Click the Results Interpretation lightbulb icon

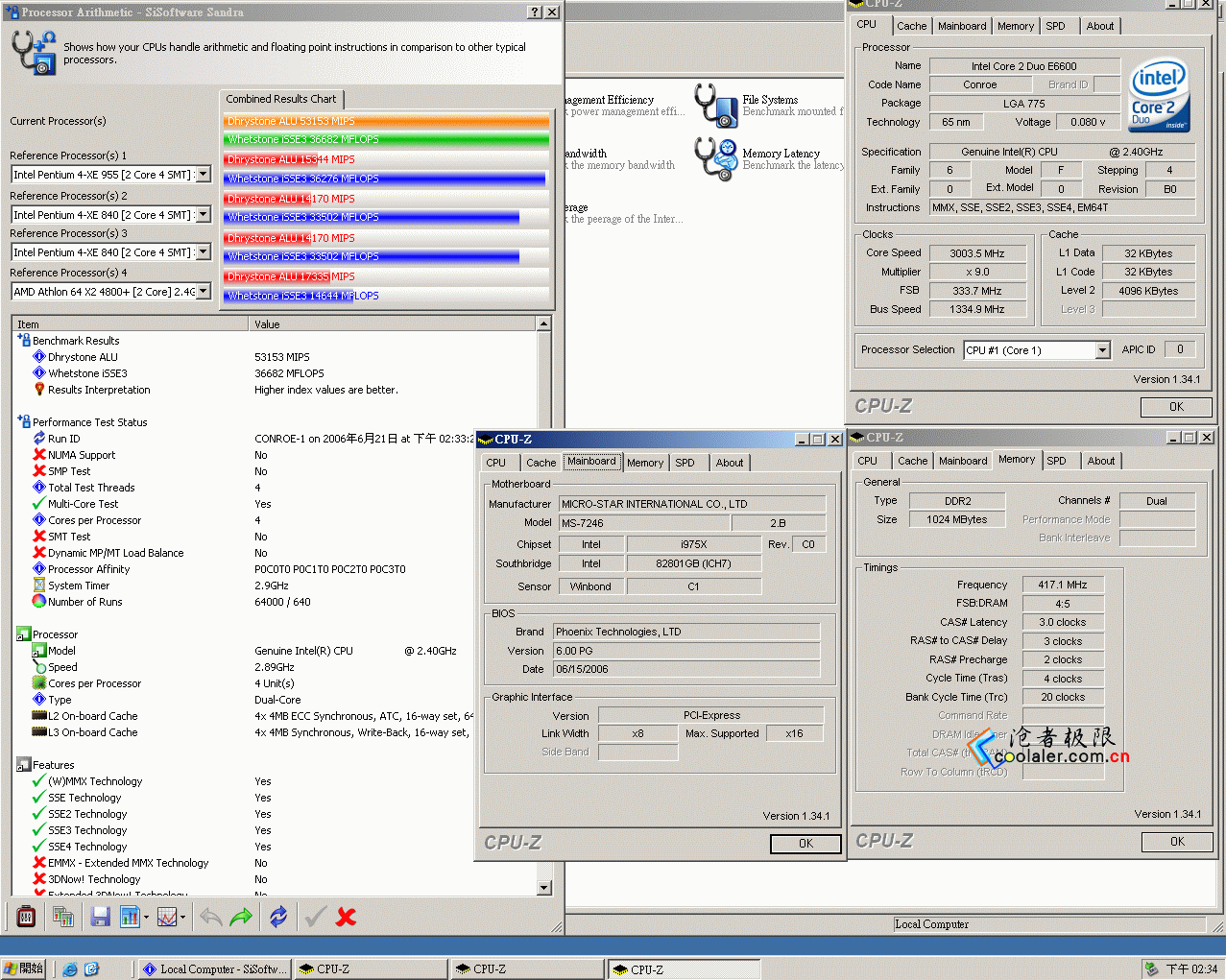[39, 390]
